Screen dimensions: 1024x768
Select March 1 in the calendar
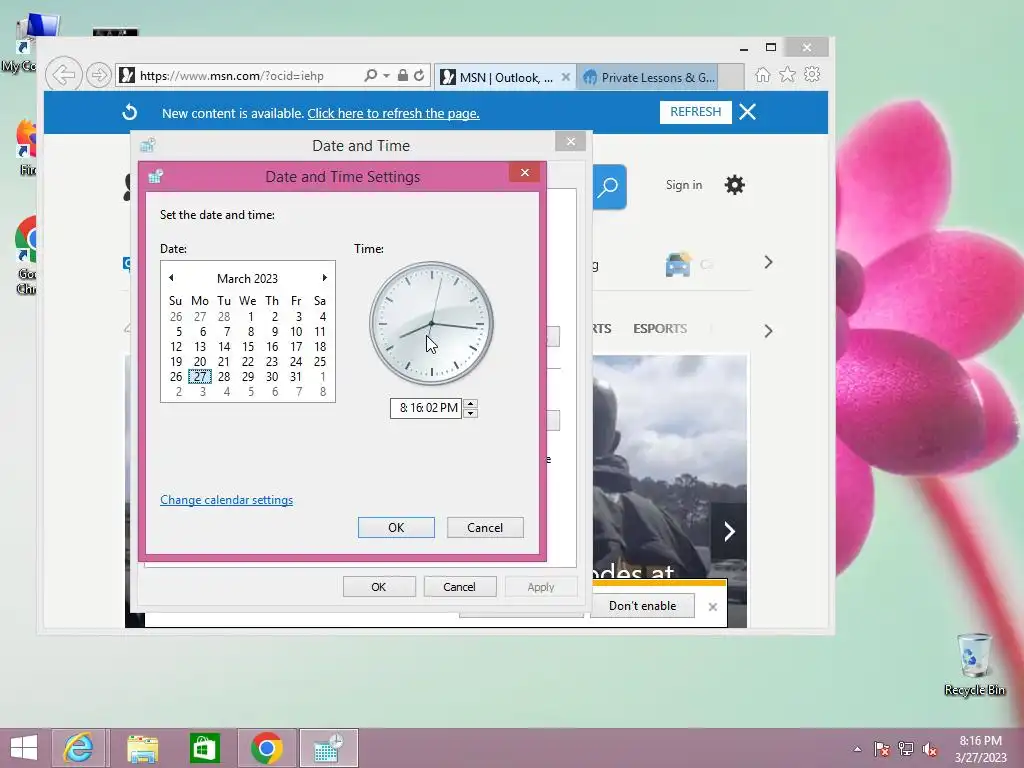(x=250, y=317)
